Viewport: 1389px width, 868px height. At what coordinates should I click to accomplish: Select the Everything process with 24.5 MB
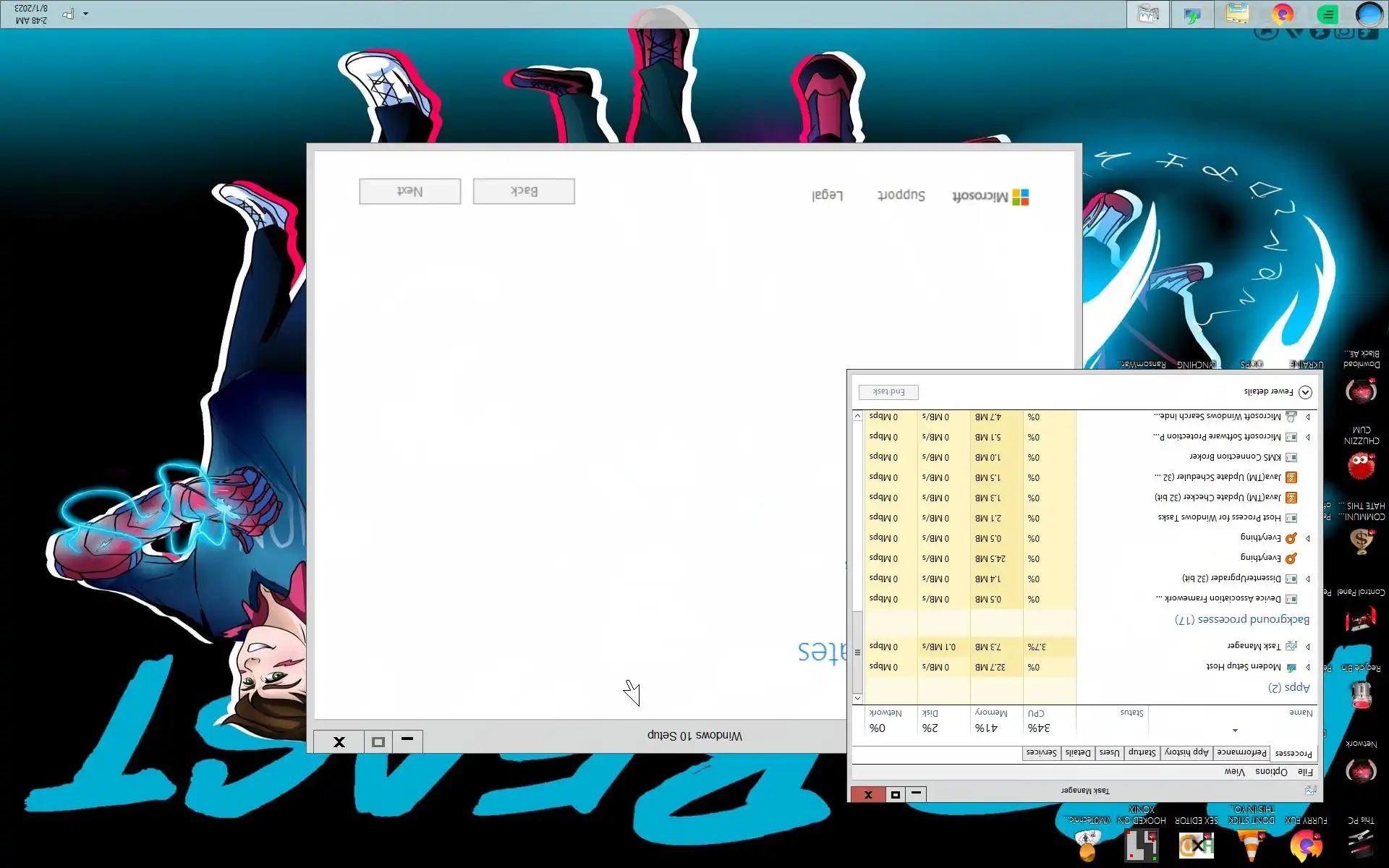[1260, 558]
